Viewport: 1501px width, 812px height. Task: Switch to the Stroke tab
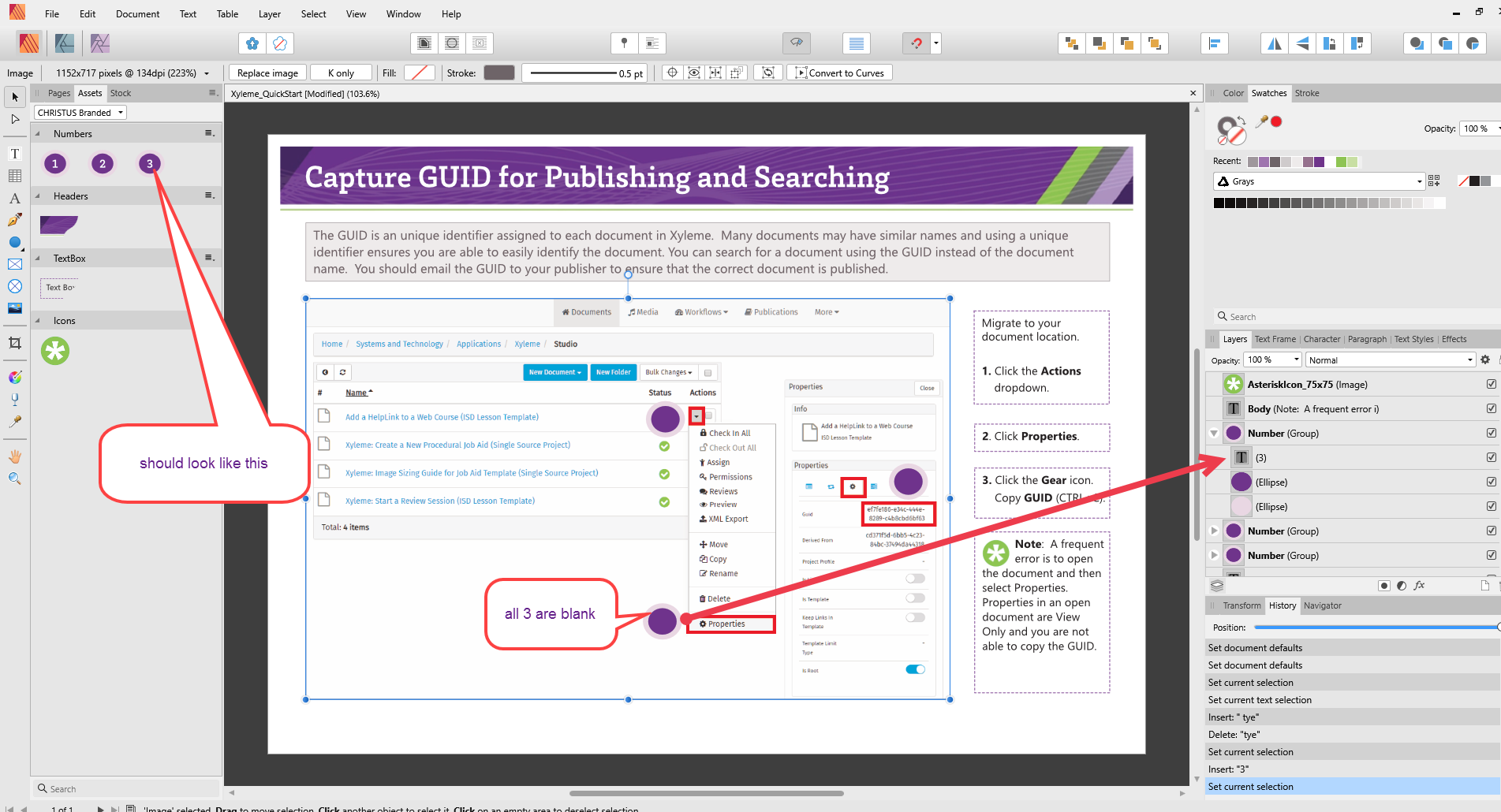click(x=1306, y=93)
